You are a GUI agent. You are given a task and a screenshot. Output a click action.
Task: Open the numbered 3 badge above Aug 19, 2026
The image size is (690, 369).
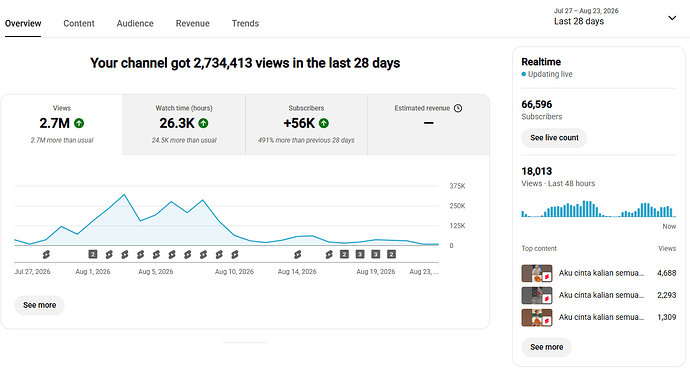click(375, 254)
